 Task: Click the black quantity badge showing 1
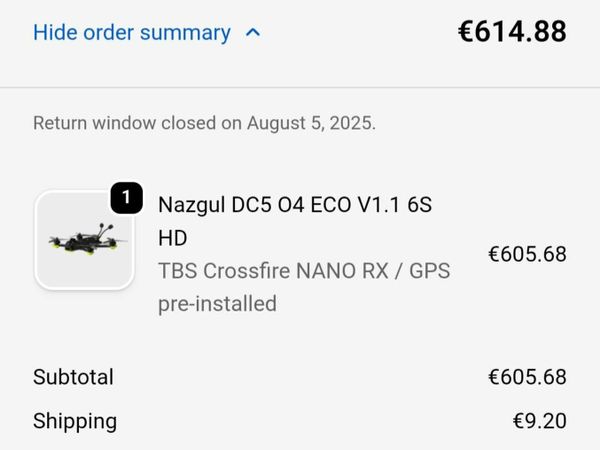tap(125, 199)
